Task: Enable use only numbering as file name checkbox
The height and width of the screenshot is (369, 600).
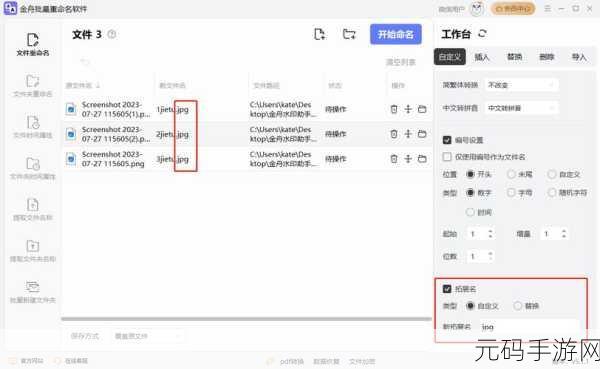Action: click(447, 157)
